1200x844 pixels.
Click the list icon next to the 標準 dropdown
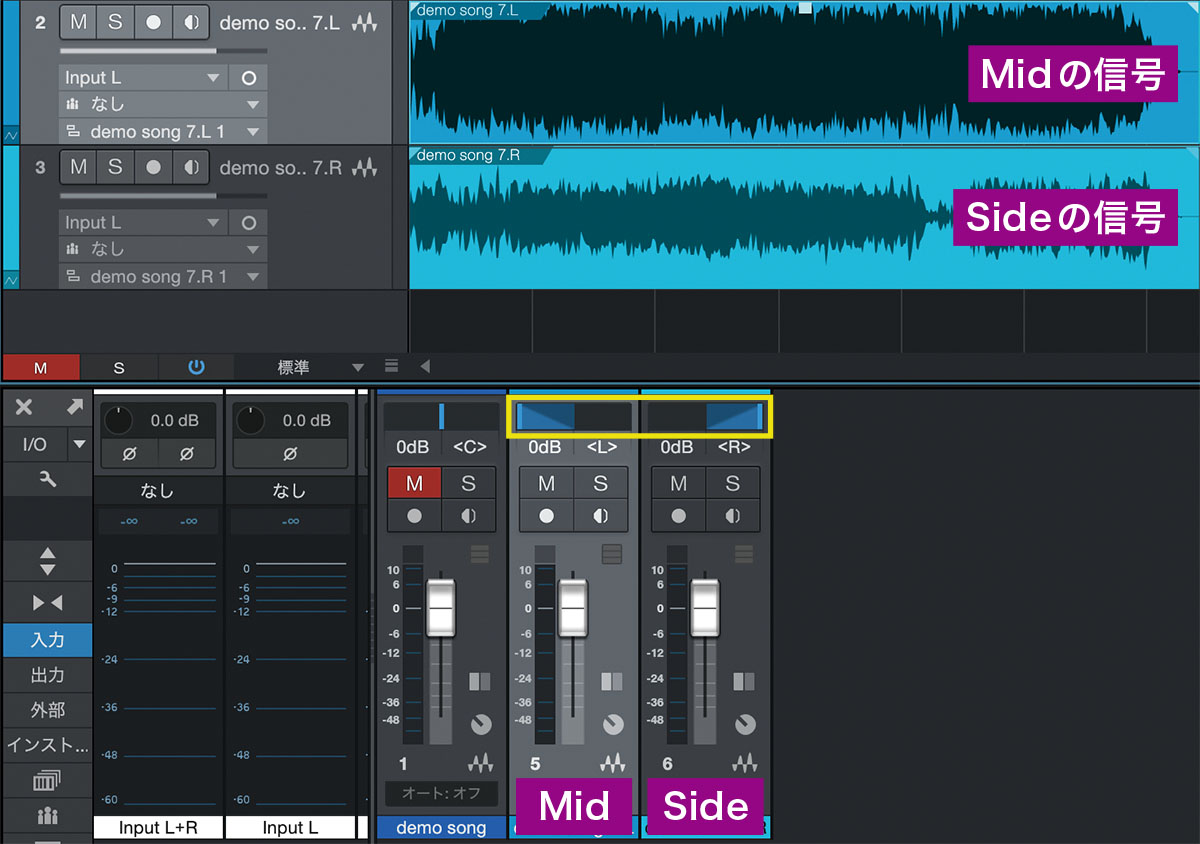pyautogui.click(x=390, y=367)
